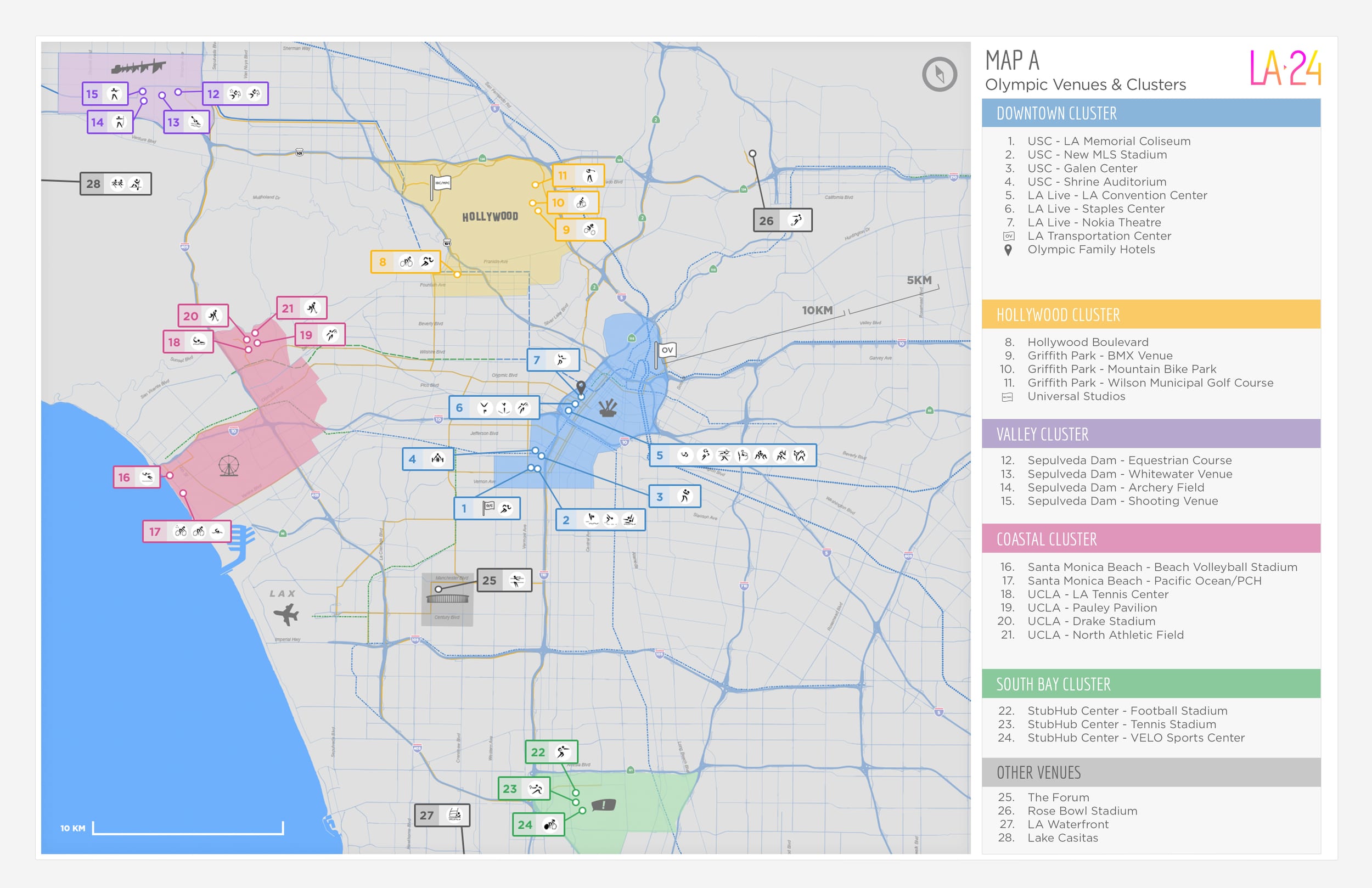Click venue marker 8 Hollywood Boulevard

pyautogui.click(x=405, y=262)
